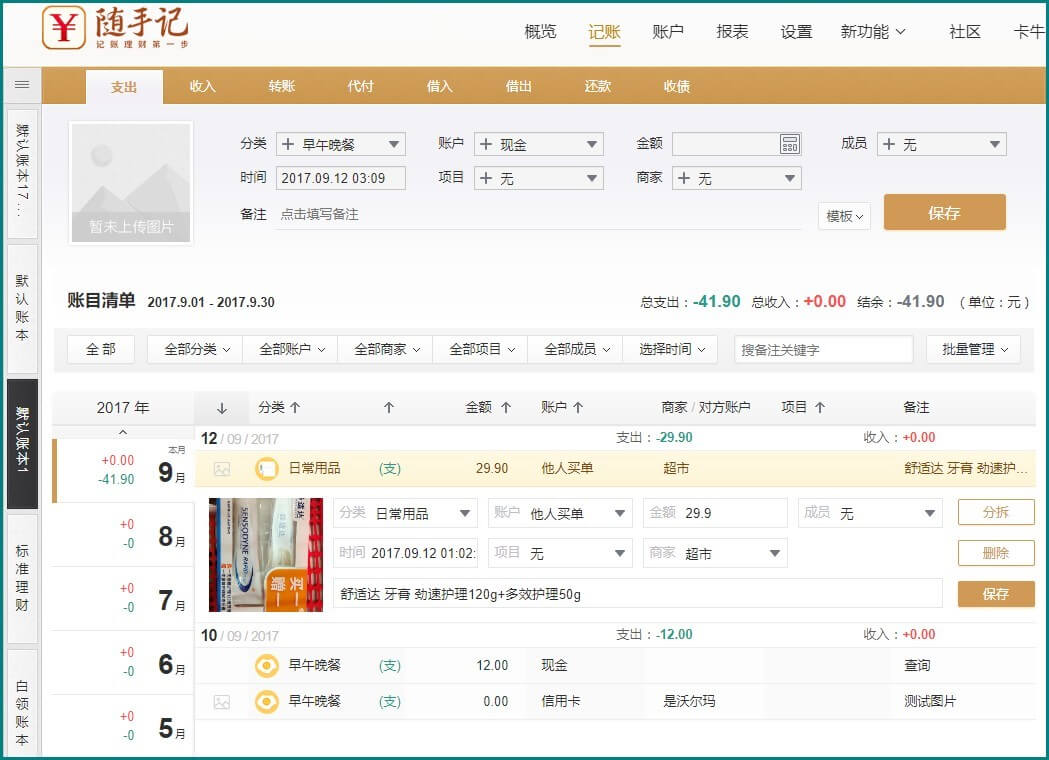Click the toothpaste receipt thumbnail

point(266,555)
